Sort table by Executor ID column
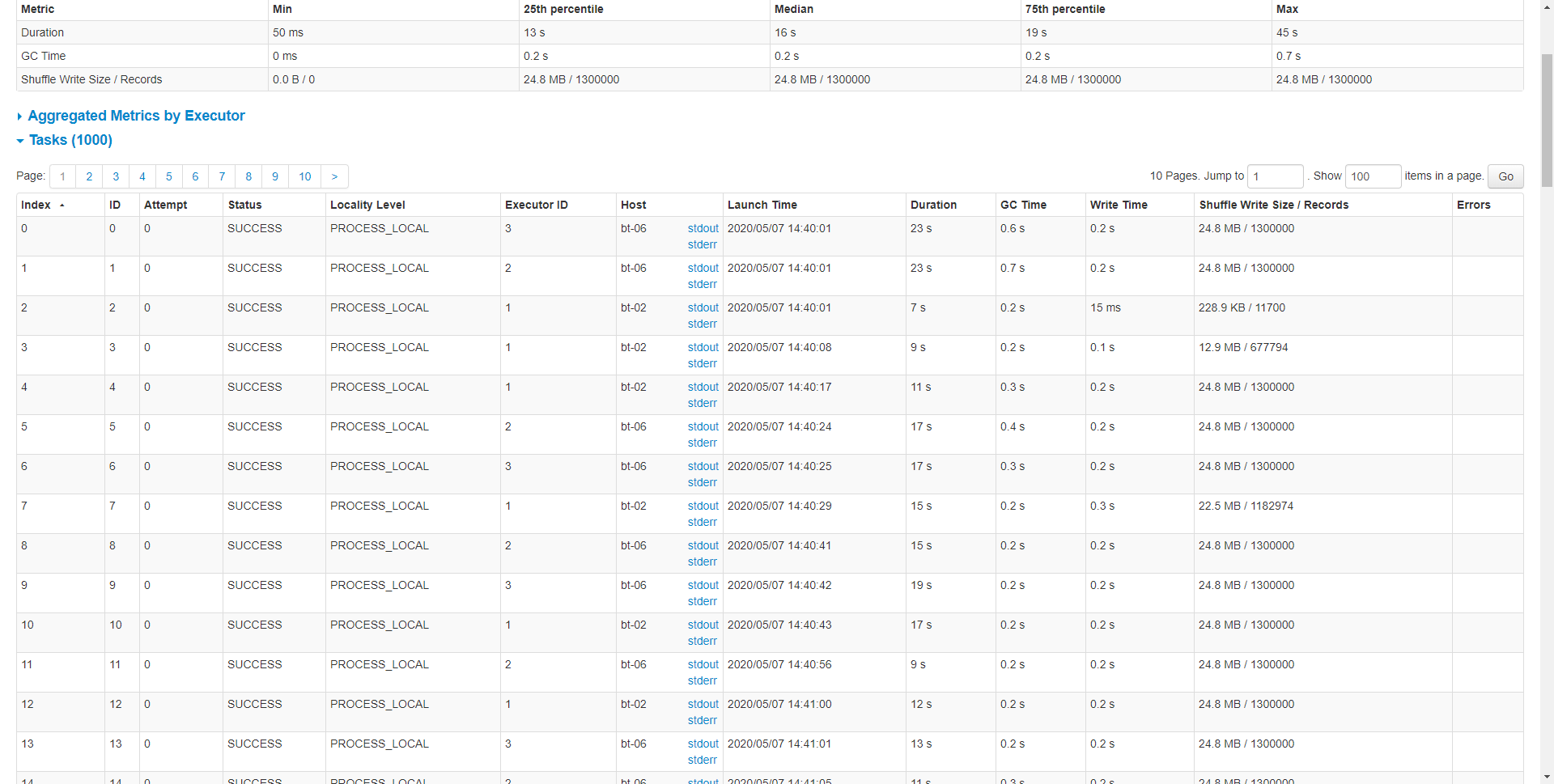This screenshot has height=784, width=1554. (537, 206)
